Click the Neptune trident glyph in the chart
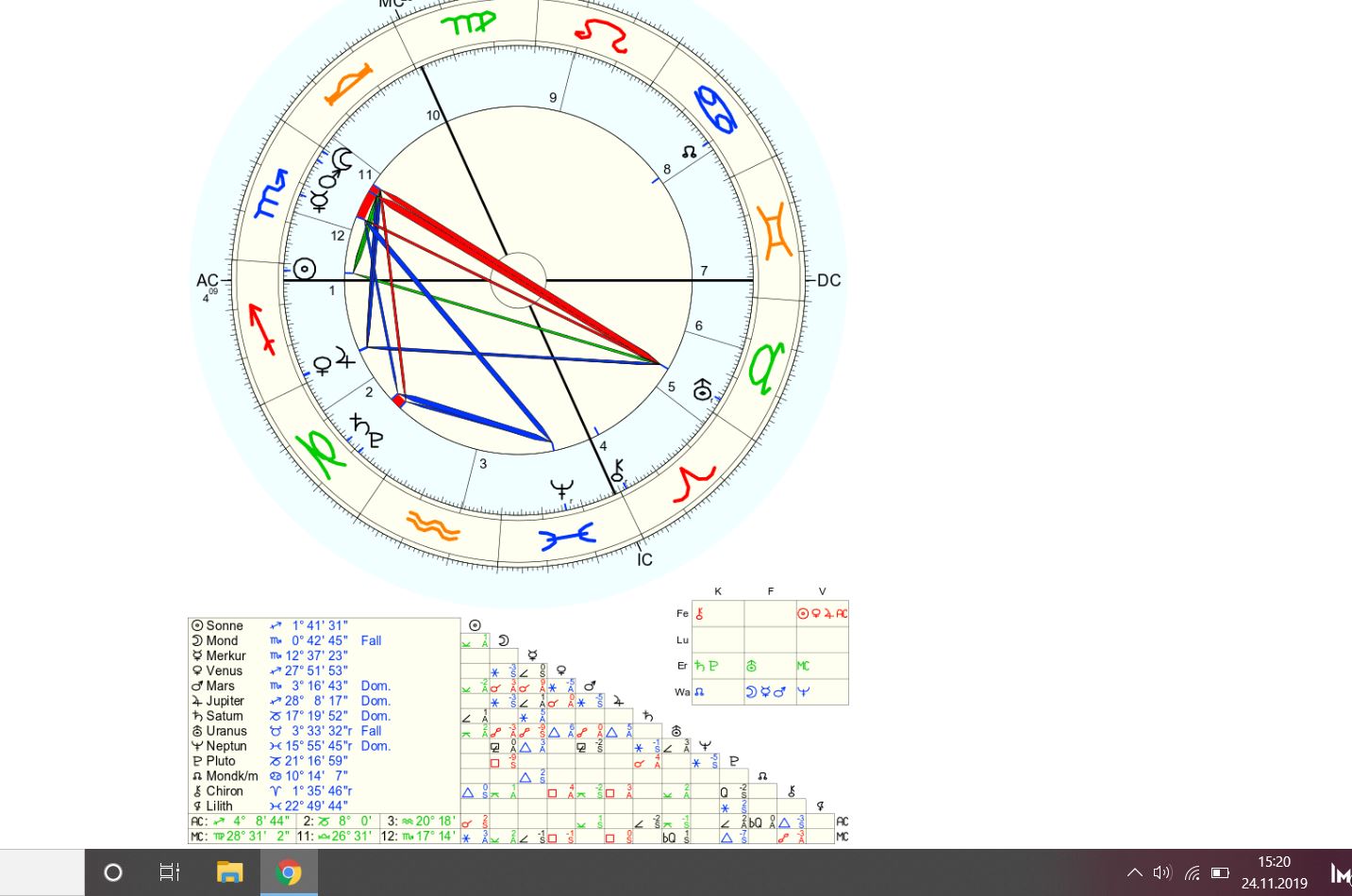 561,489
